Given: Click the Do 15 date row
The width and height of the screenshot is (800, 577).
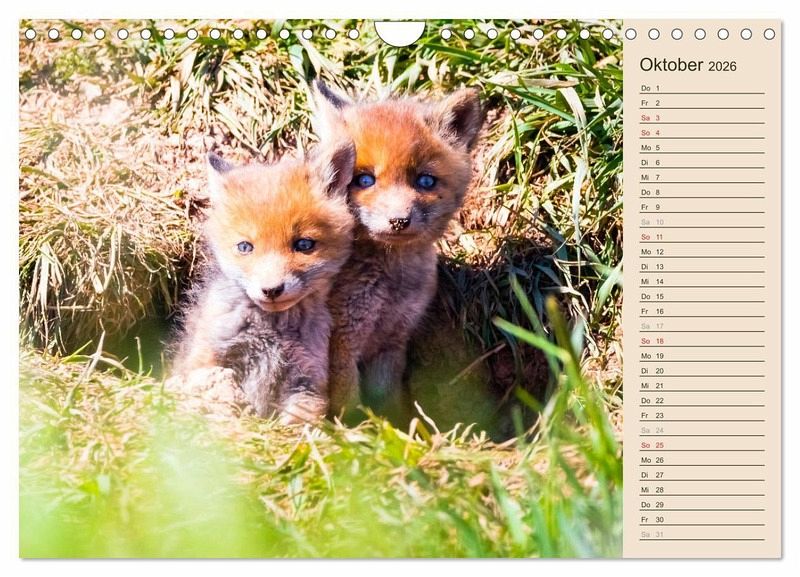Looking at the screenshot, I should click(702, 296).
